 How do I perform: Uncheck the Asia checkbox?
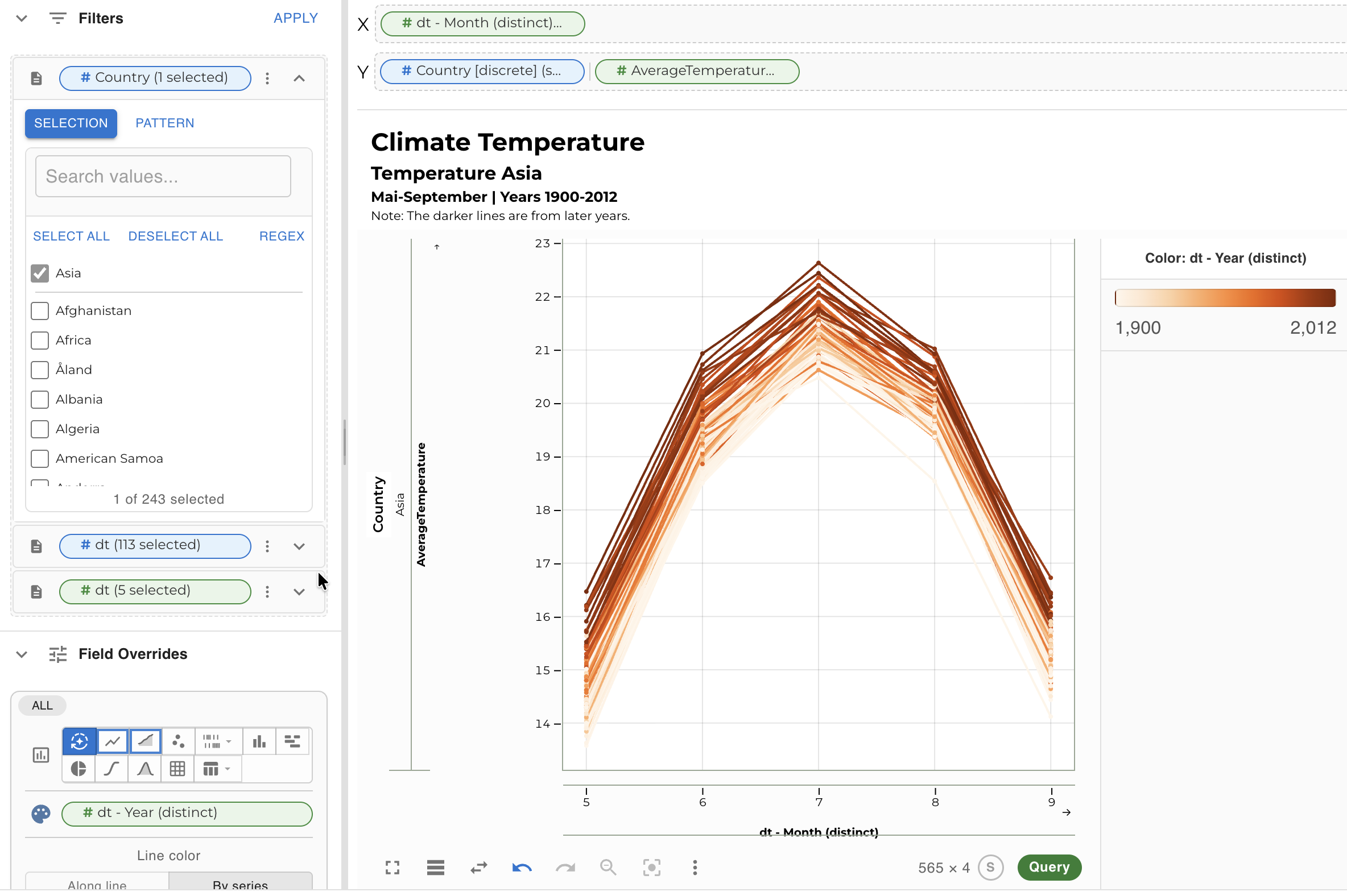coord(39,273)
